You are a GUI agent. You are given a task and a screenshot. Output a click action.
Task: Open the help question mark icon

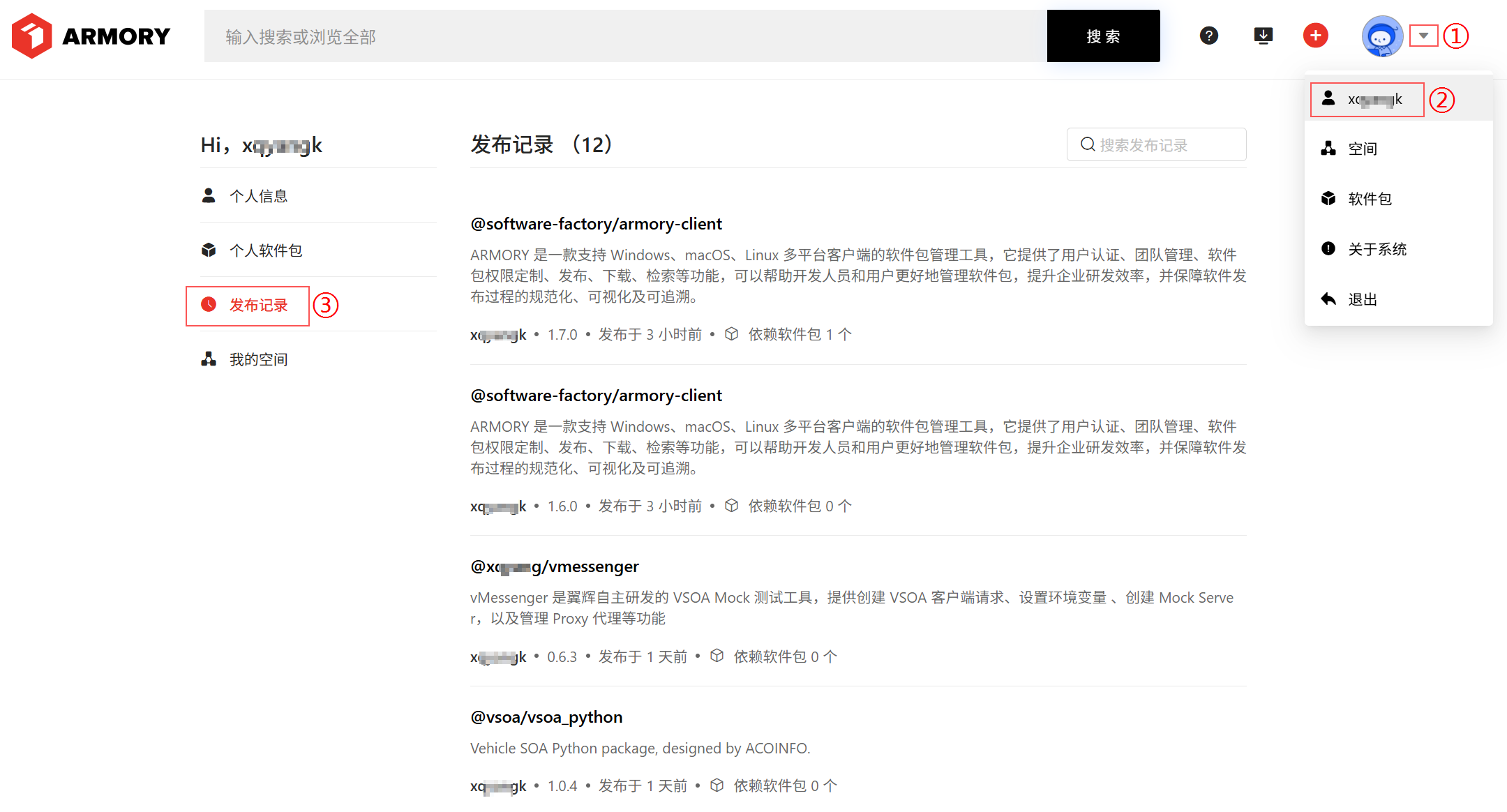pyautogui.click(x=1209, y=36)
